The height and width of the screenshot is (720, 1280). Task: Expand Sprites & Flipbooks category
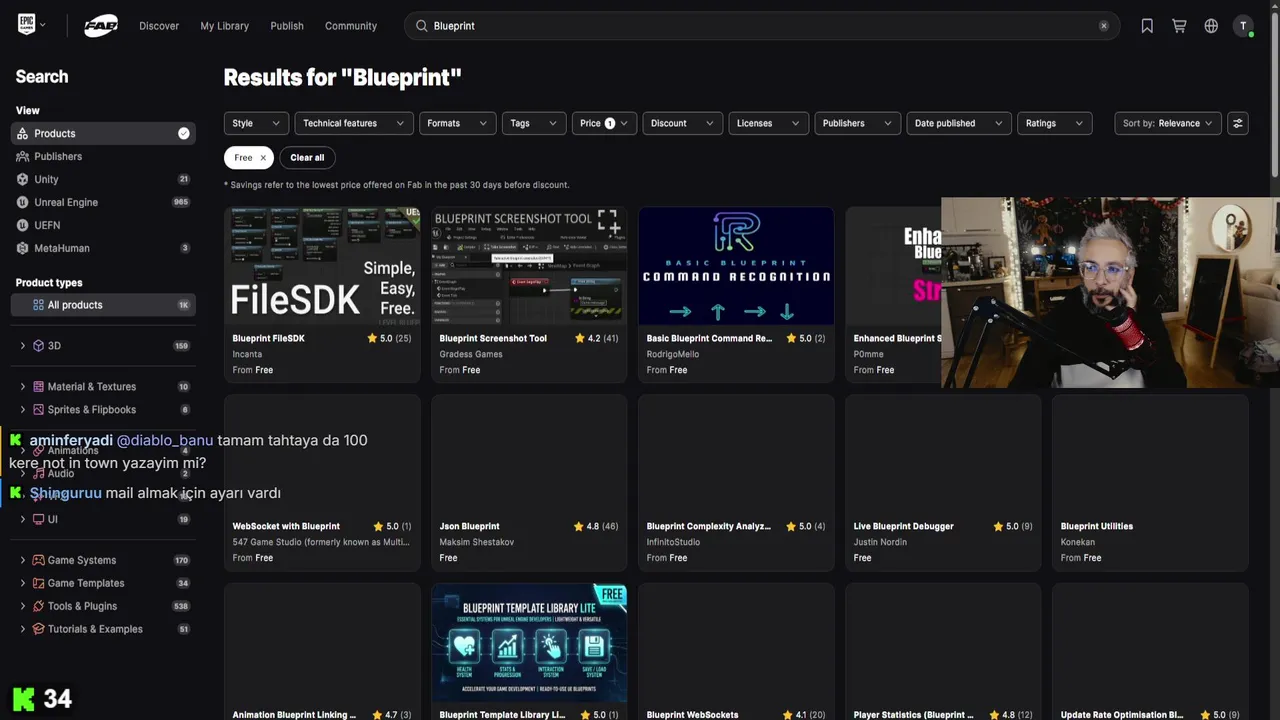pyautogui.click(x=23, y=410)
